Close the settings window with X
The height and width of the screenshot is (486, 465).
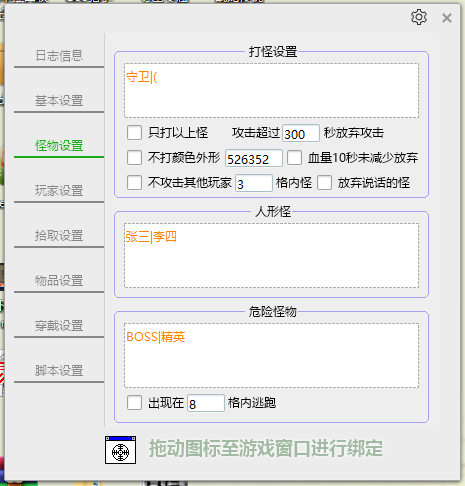coord(447,18)
